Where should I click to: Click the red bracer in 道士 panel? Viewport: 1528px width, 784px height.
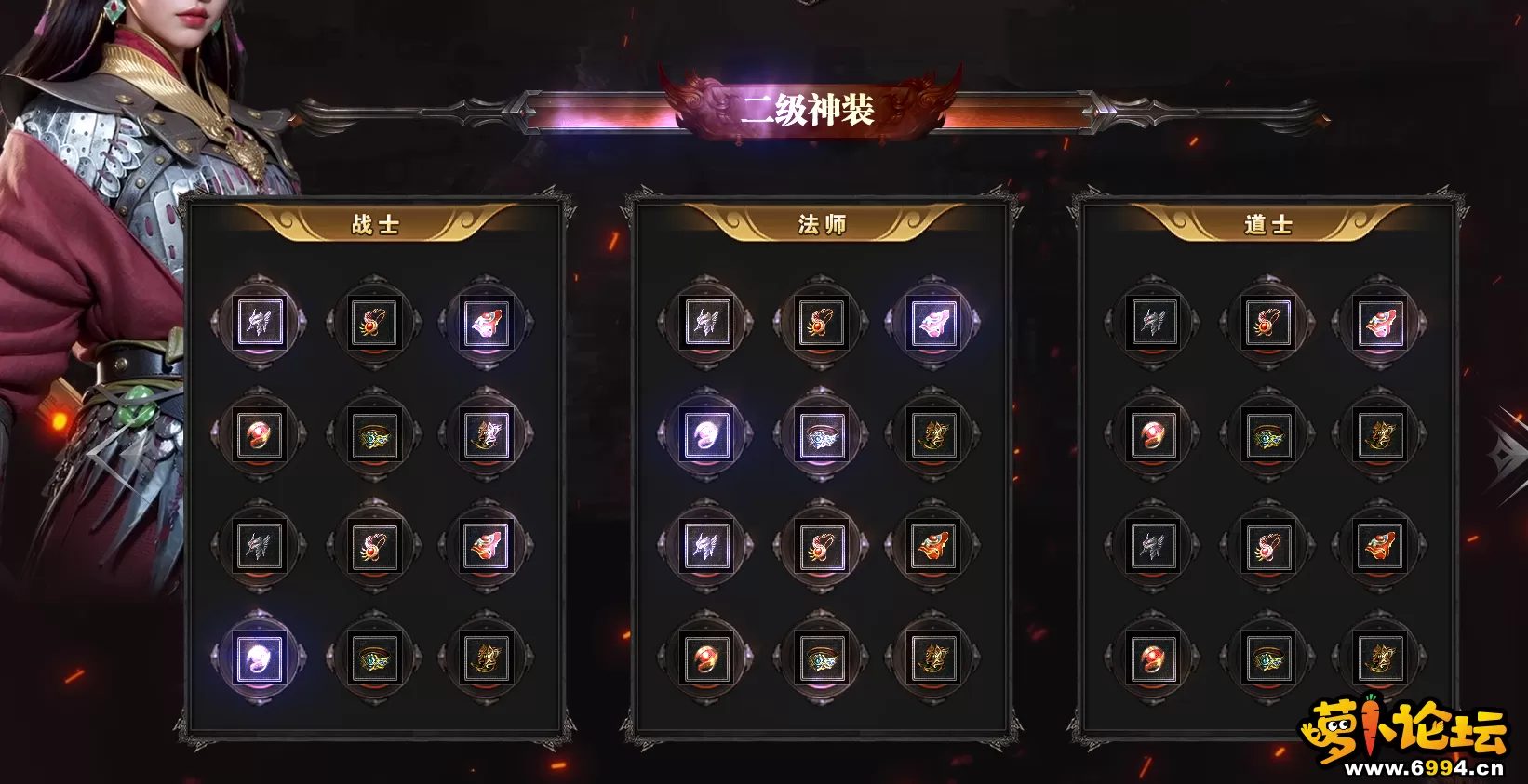click(1379, 547)
